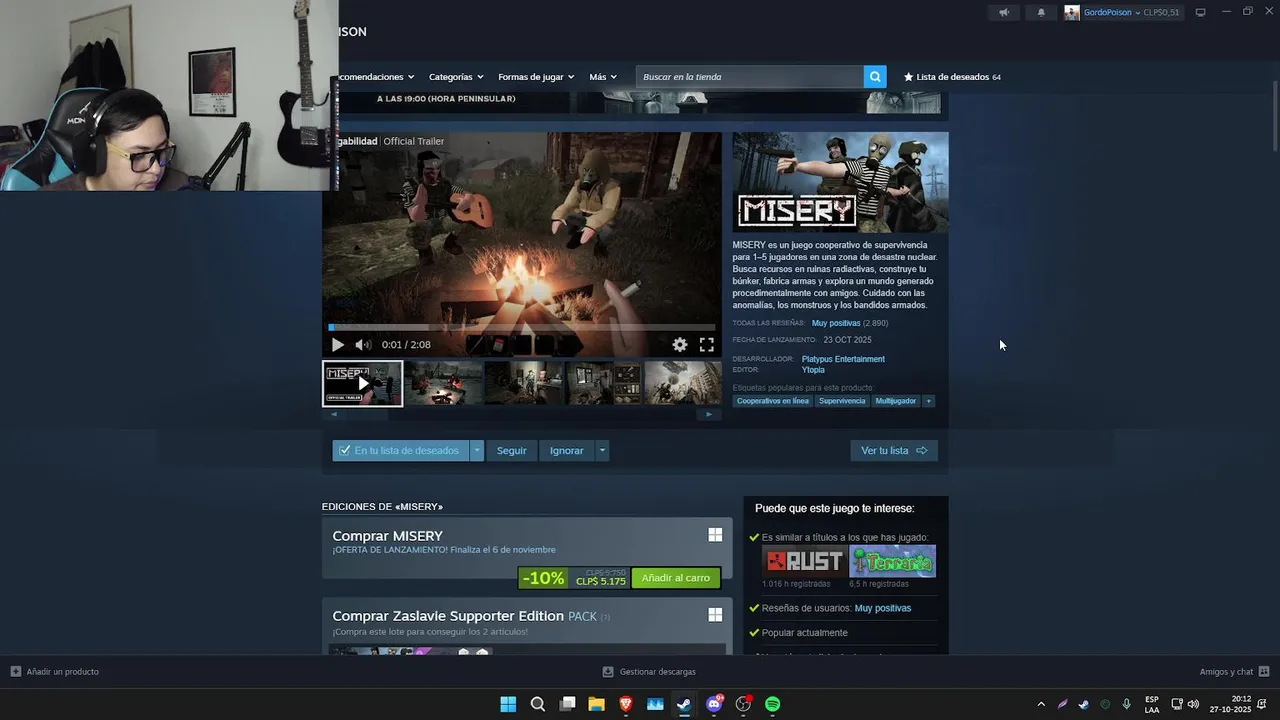This screenshot has width=1280, height=720.
Task: Expand more tags with plus button
Action: click(x=929, y=401)
